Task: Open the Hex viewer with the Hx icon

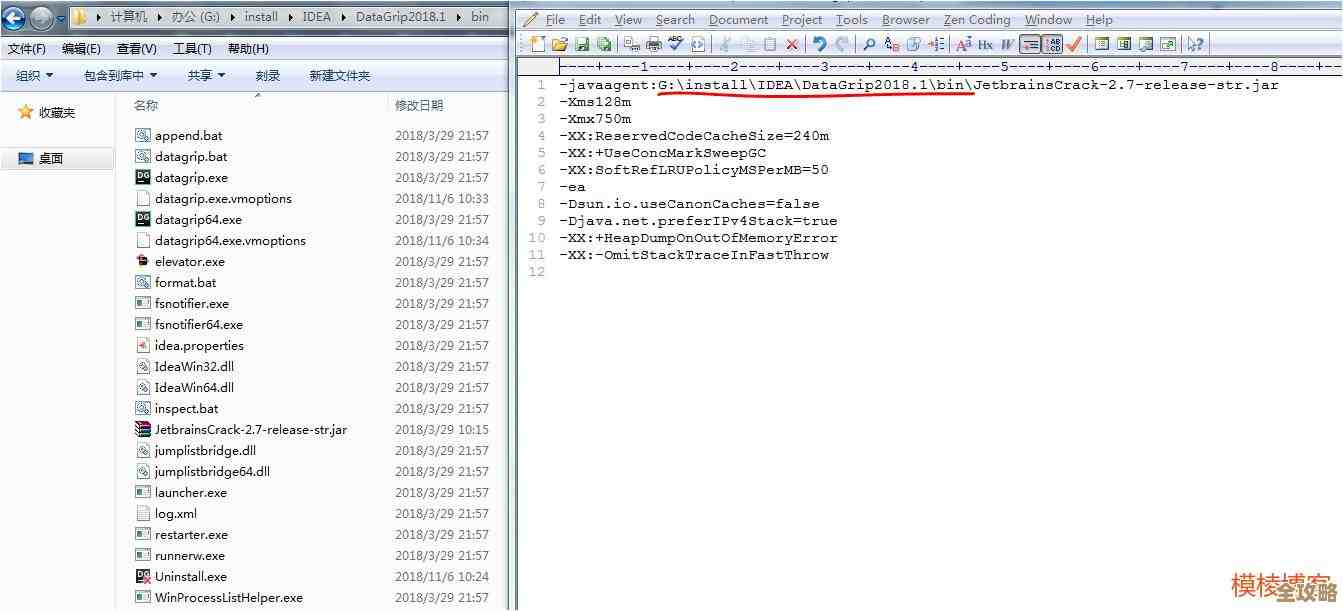Action: 985,44
